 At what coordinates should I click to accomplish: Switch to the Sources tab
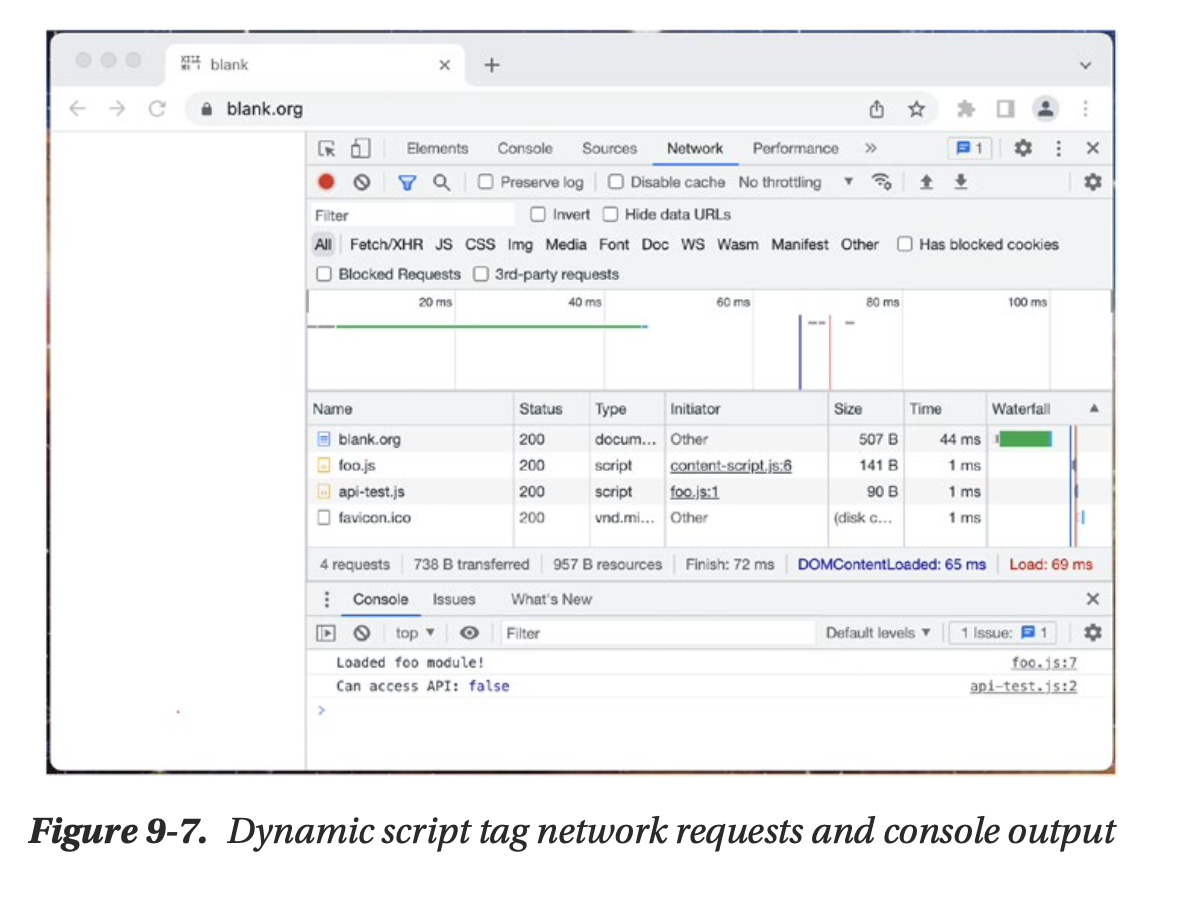[x=609, y=148]
